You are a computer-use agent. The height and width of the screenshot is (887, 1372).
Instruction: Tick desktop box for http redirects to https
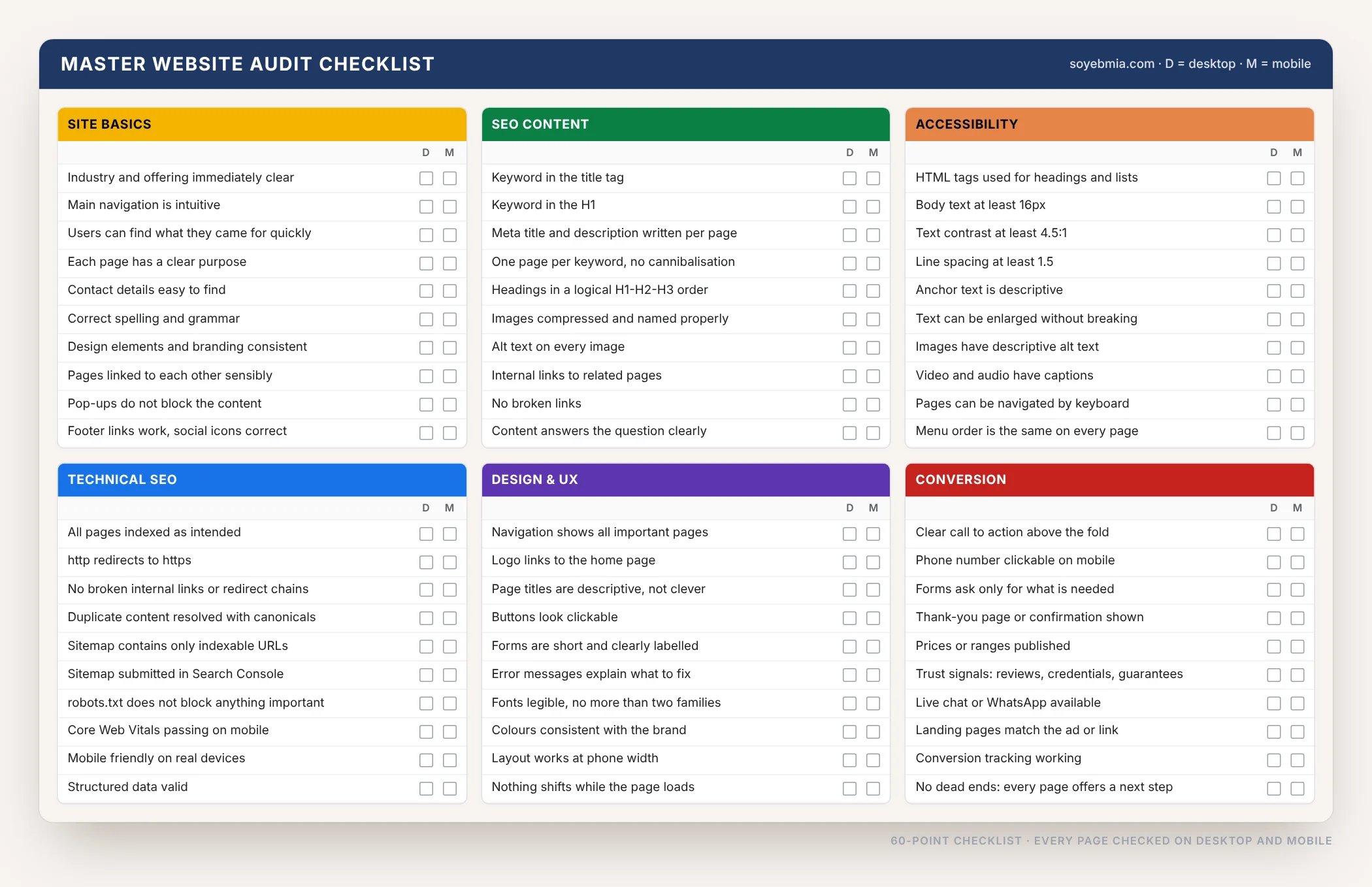(426, 562)
